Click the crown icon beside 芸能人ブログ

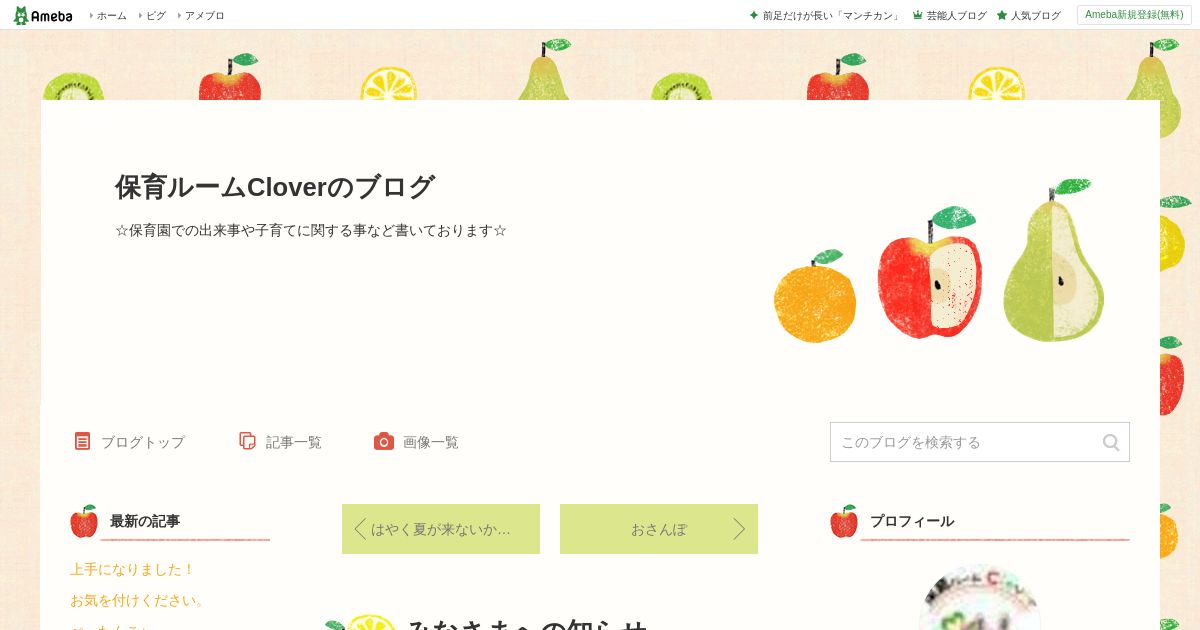coord(918,15)
